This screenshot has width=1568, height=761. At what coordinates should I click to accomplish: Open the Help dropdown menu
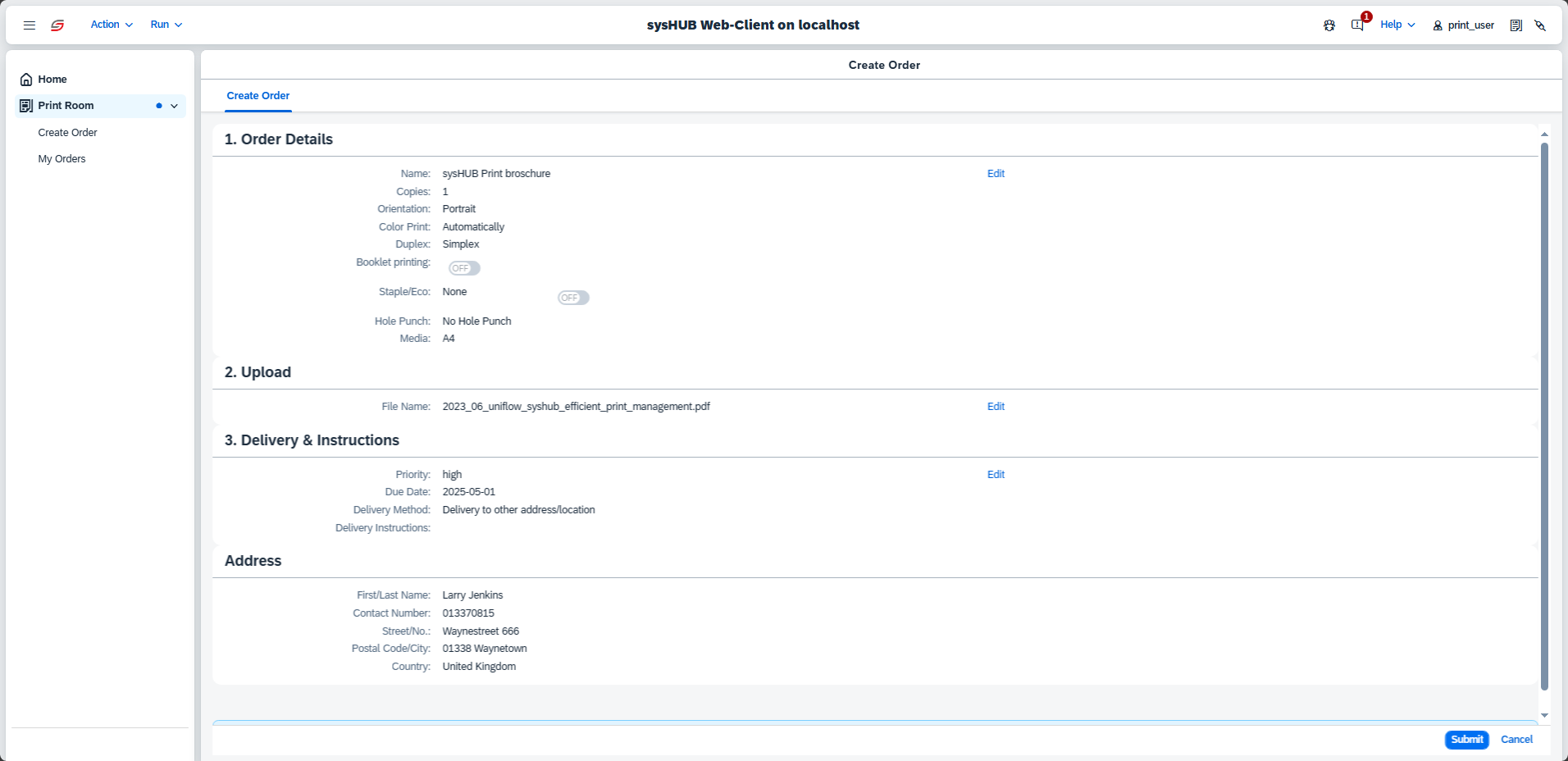tap(1397, 25)
